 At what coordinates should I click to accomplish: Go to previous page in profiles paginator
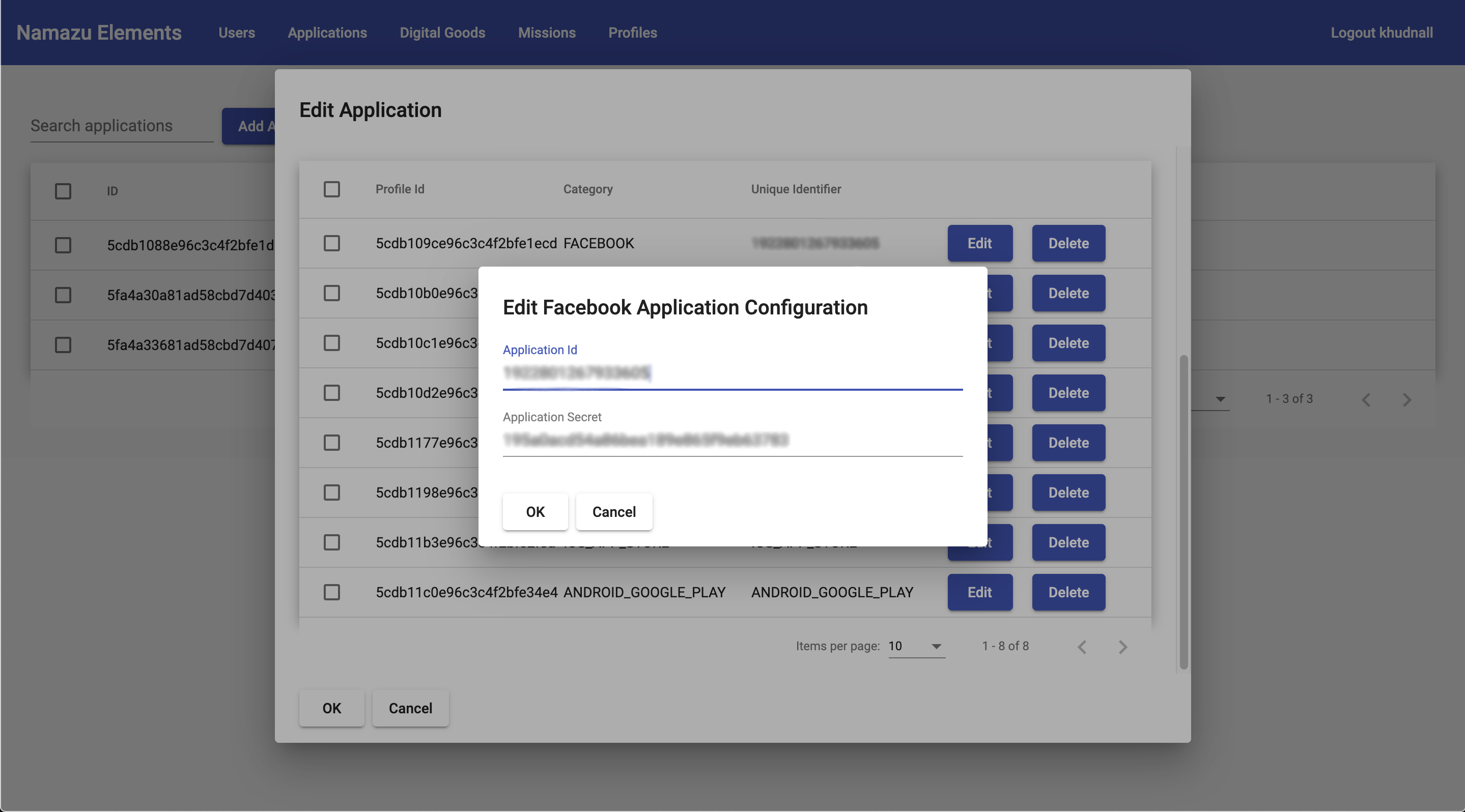1082,647
